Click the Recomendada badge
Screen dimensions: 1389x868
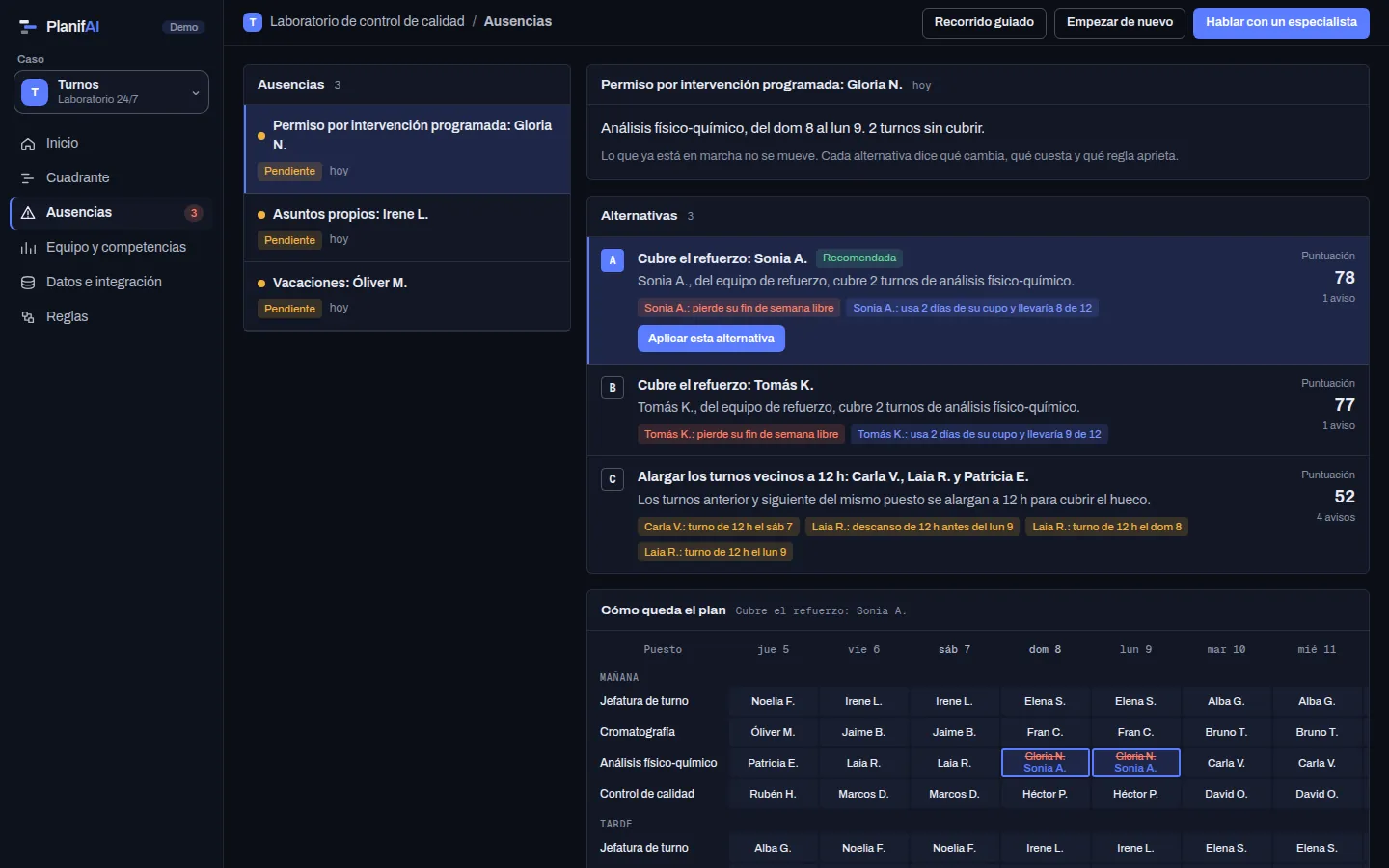[859, 258]
